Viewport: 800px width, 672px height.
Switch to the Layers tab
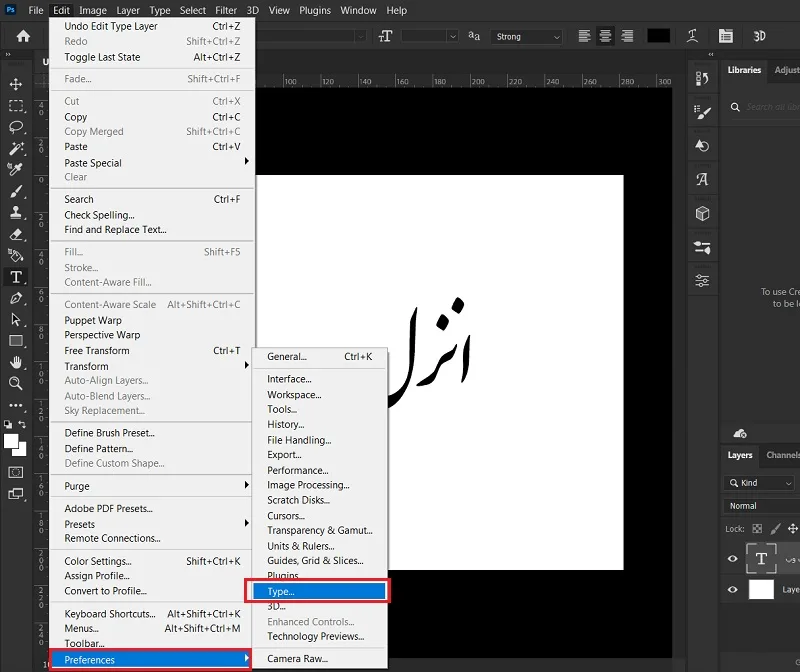[740, 455]
